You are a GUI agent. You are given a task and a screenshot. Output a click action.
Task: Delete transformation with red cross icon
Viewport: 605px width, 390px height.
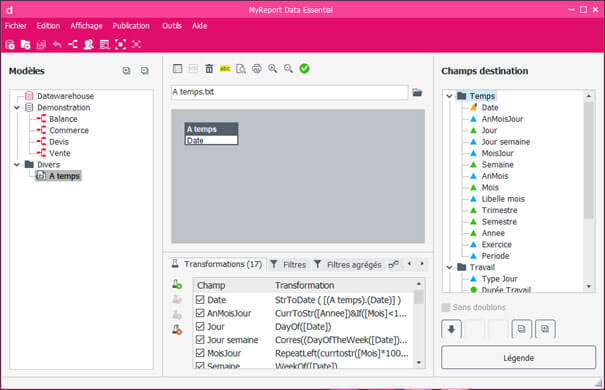pos(177,329)
